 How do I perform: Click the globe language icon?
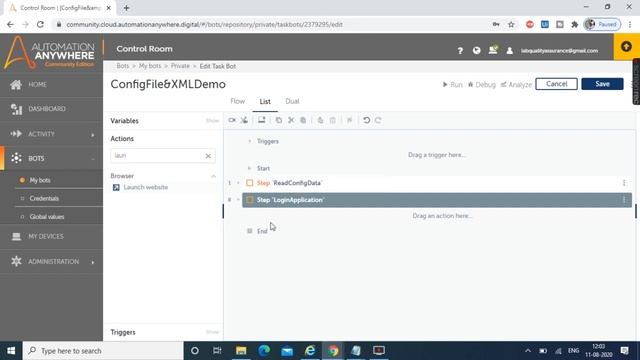click(x=476, y=51)
